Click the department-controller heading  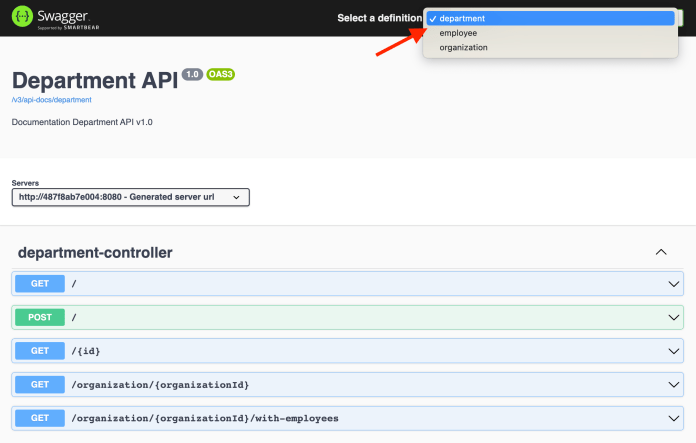pos(95,253)
